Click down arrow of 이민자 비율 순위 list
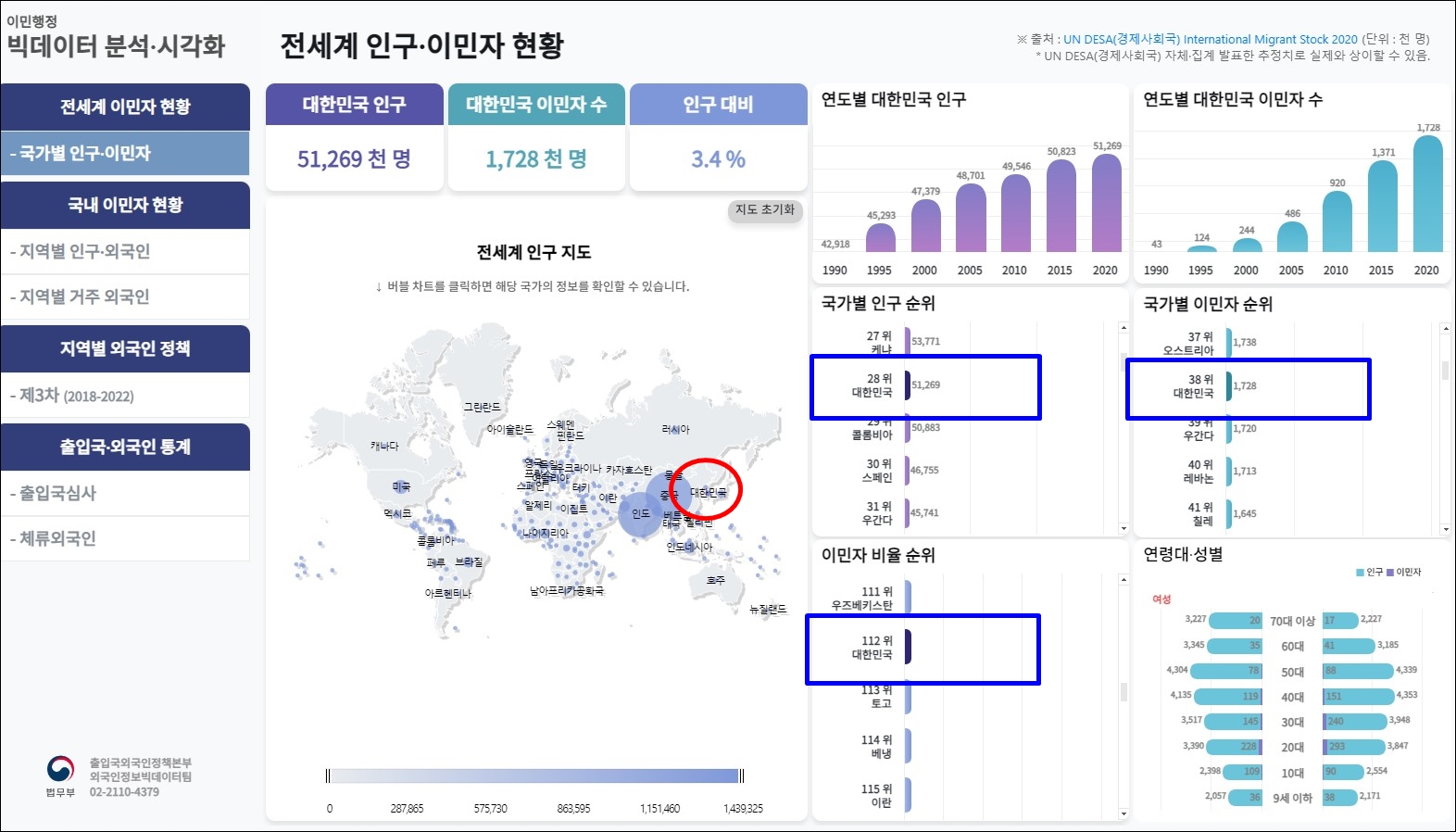This screenshot has height=832, width=1456. pos(1123,813)
